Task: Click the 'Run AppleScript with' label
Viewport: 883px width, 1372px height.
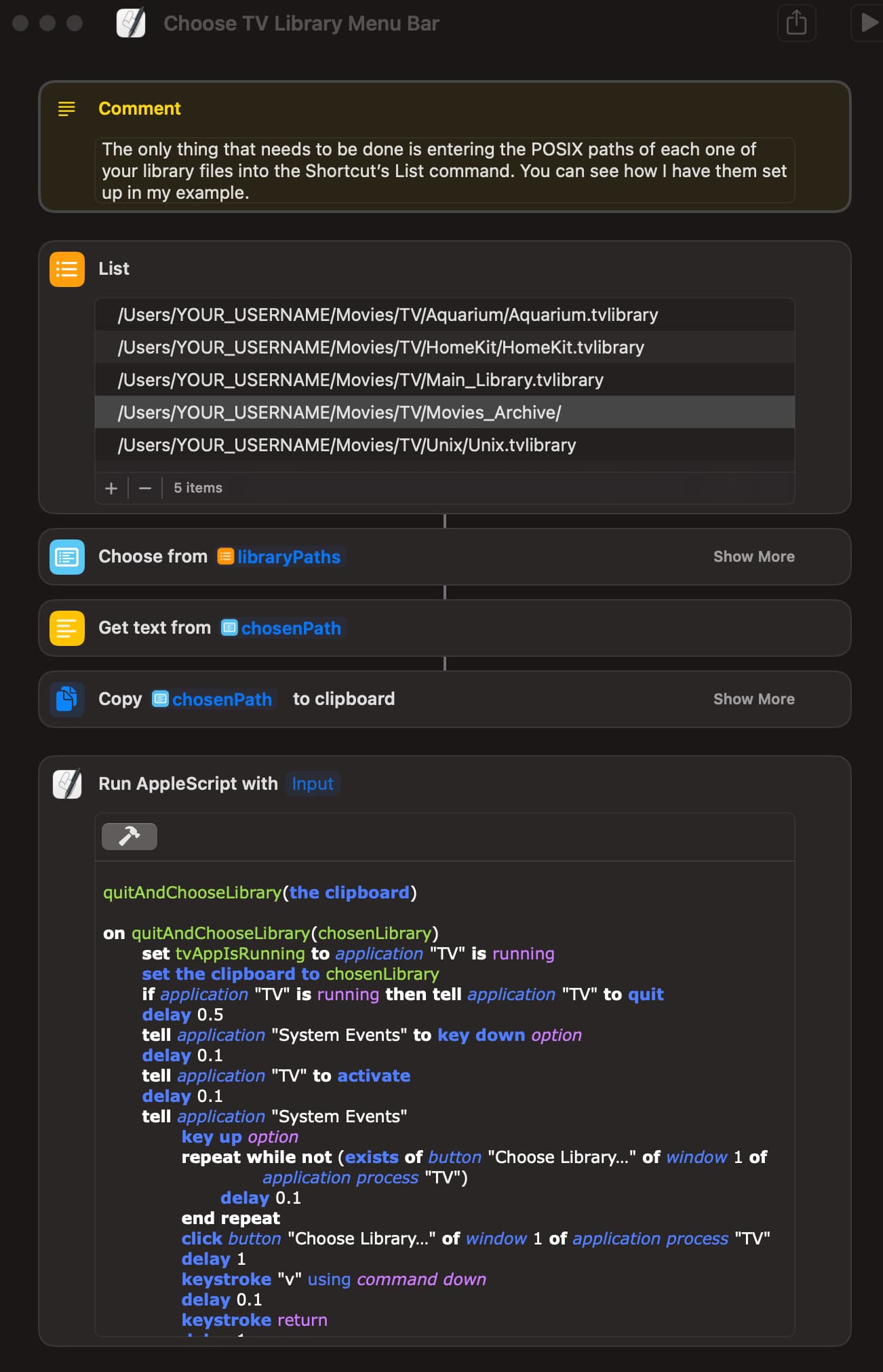Action: [188, 784]
